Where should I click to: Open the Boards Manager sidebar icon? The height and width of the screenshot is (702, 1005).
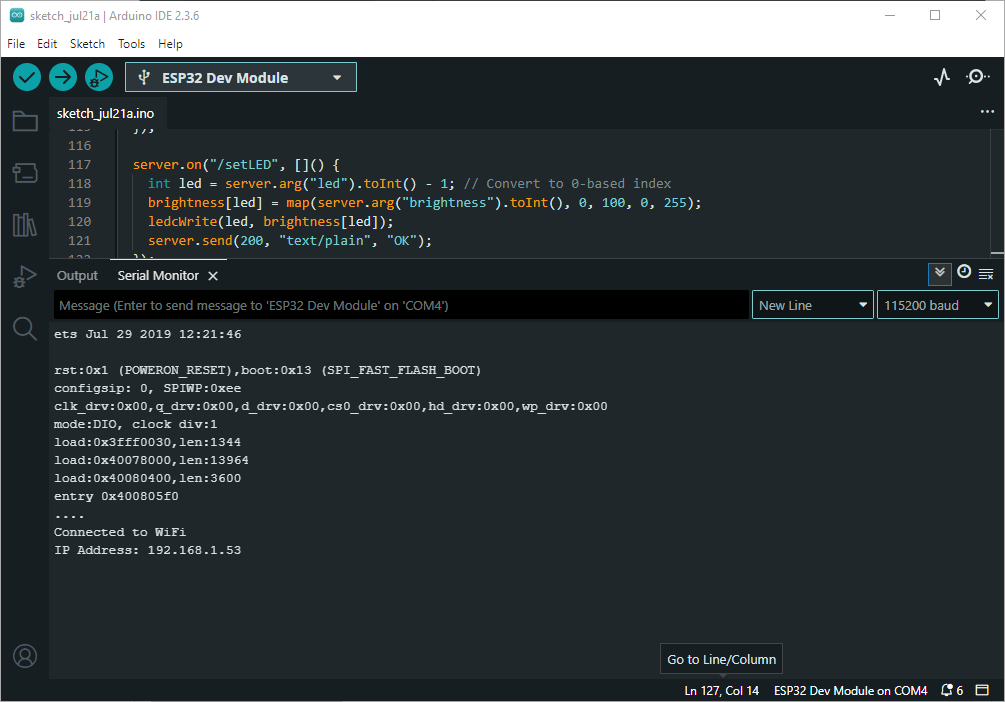tap(25, 172)
